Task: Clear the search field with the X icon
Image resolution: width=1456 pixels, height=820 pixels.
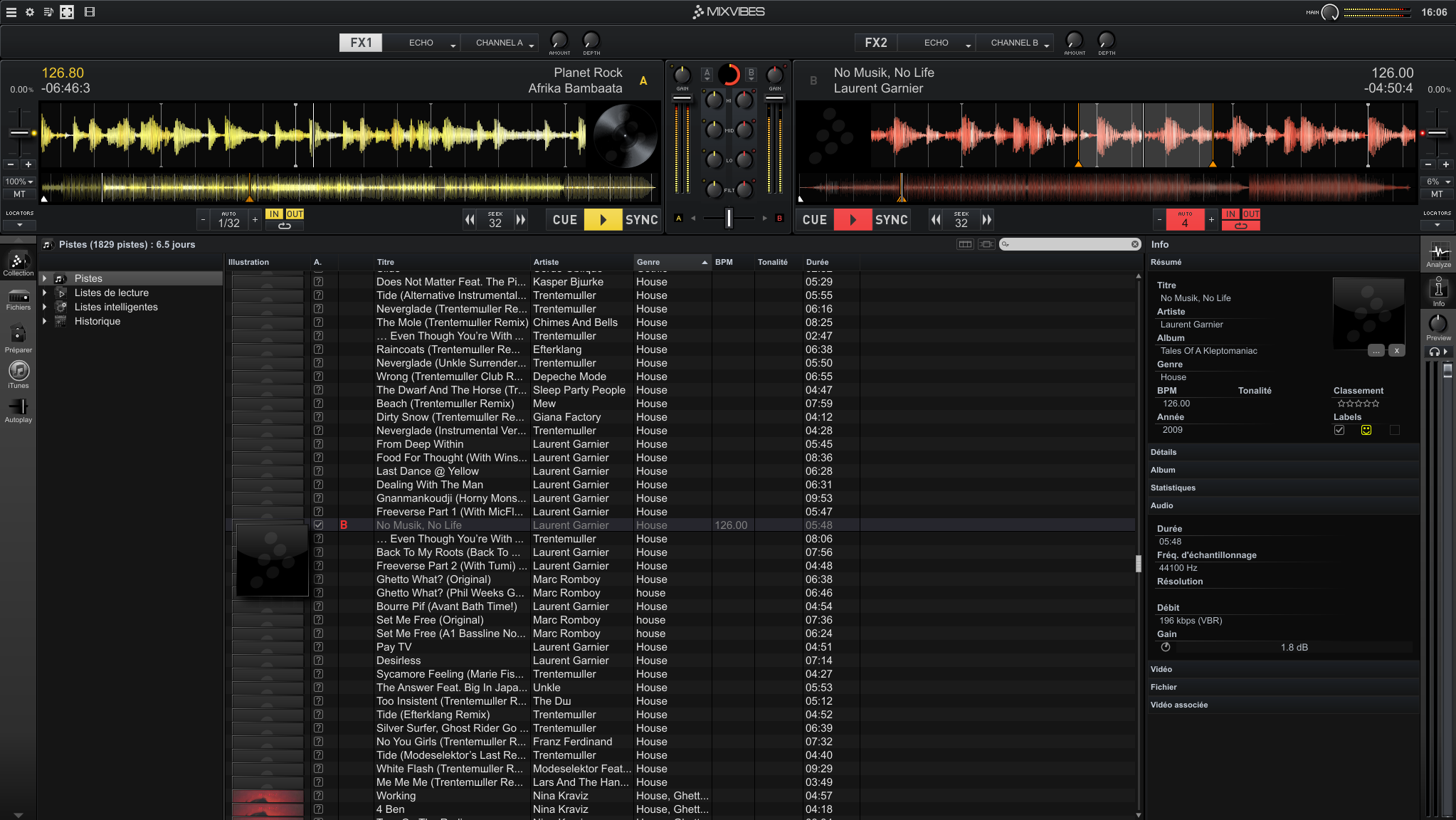Action: point(1135,244)
